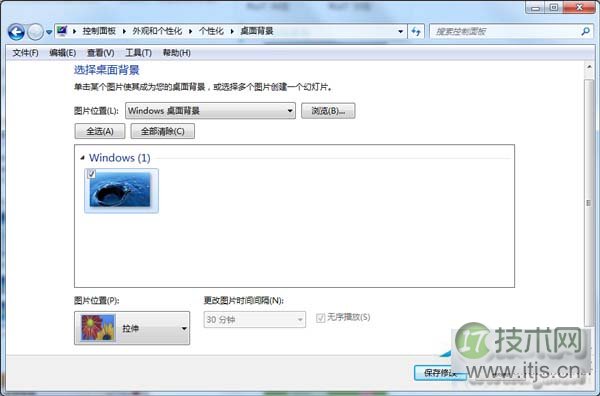Toggle the 无序播放(S) shuffle checkbox

(x=320, y=318)
